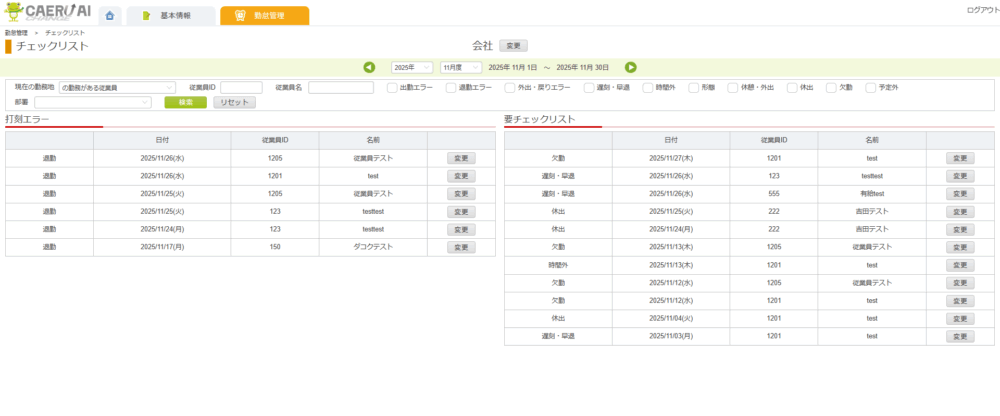Expand the 部署 department dropdown
The image size is (1000, 416).
[x=92, y=102]
